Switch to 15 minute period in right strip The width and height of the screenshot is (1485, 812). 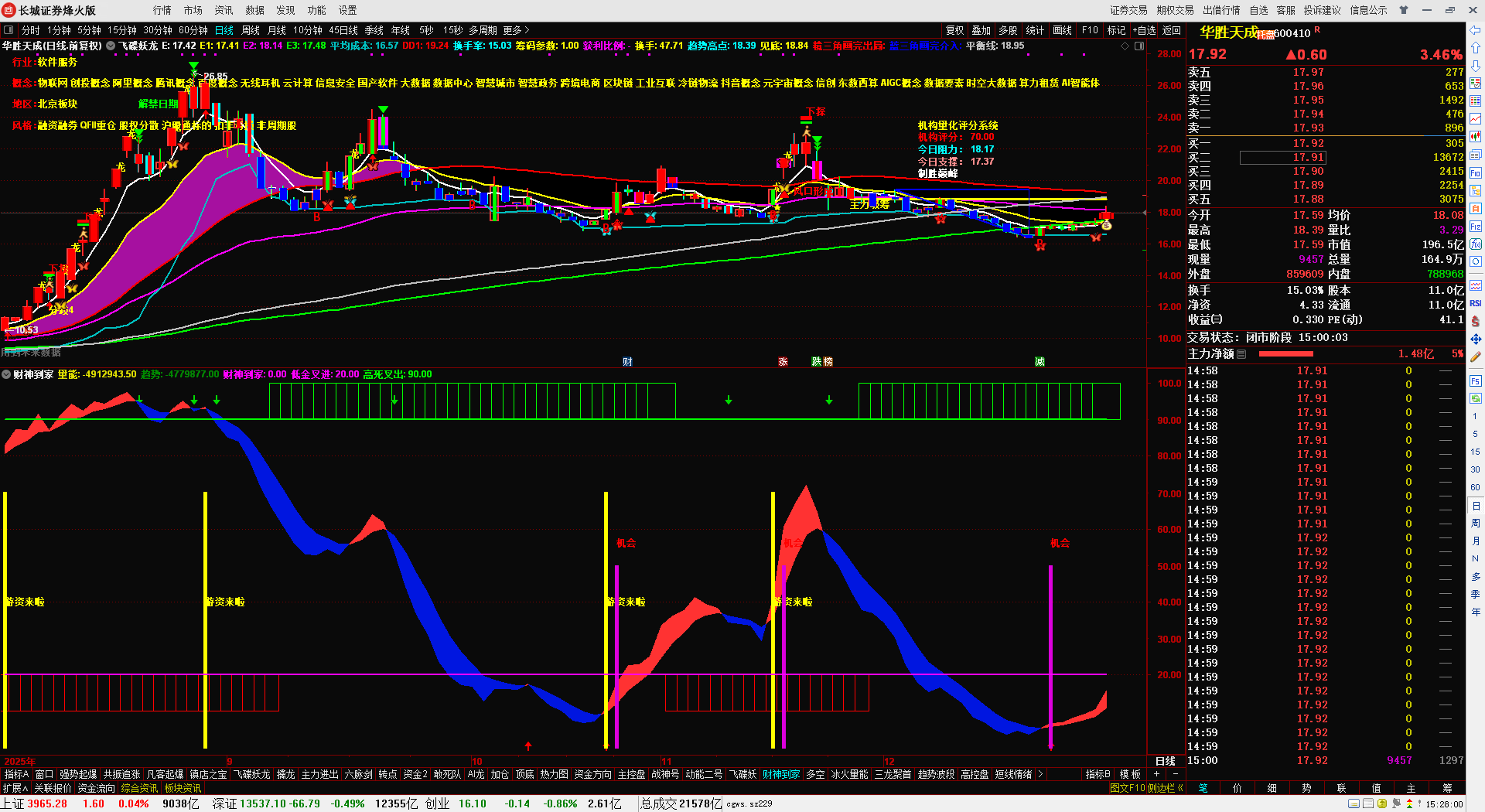(x=1476, y=452)
